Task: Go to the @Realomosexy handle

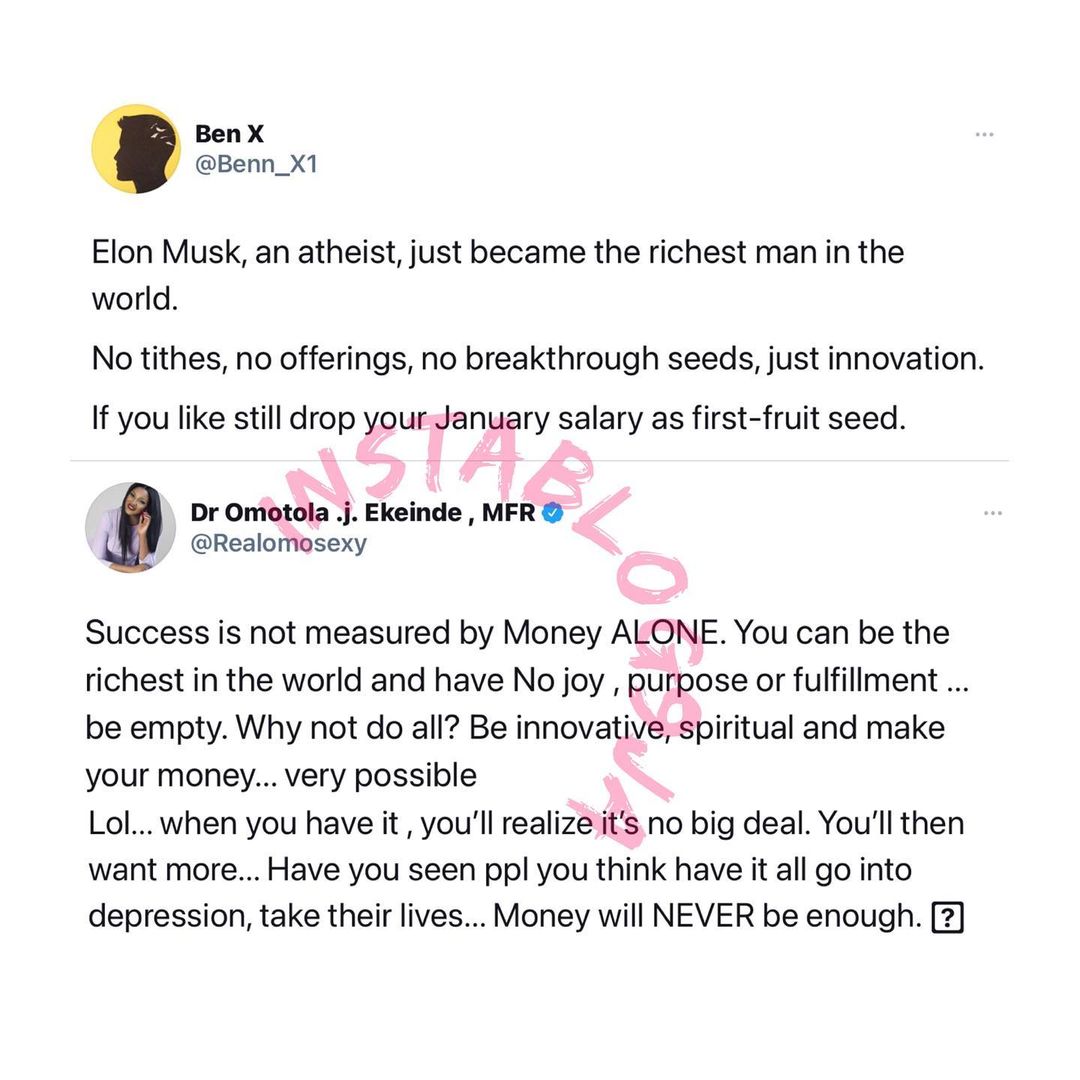Action: coord(278,543)
